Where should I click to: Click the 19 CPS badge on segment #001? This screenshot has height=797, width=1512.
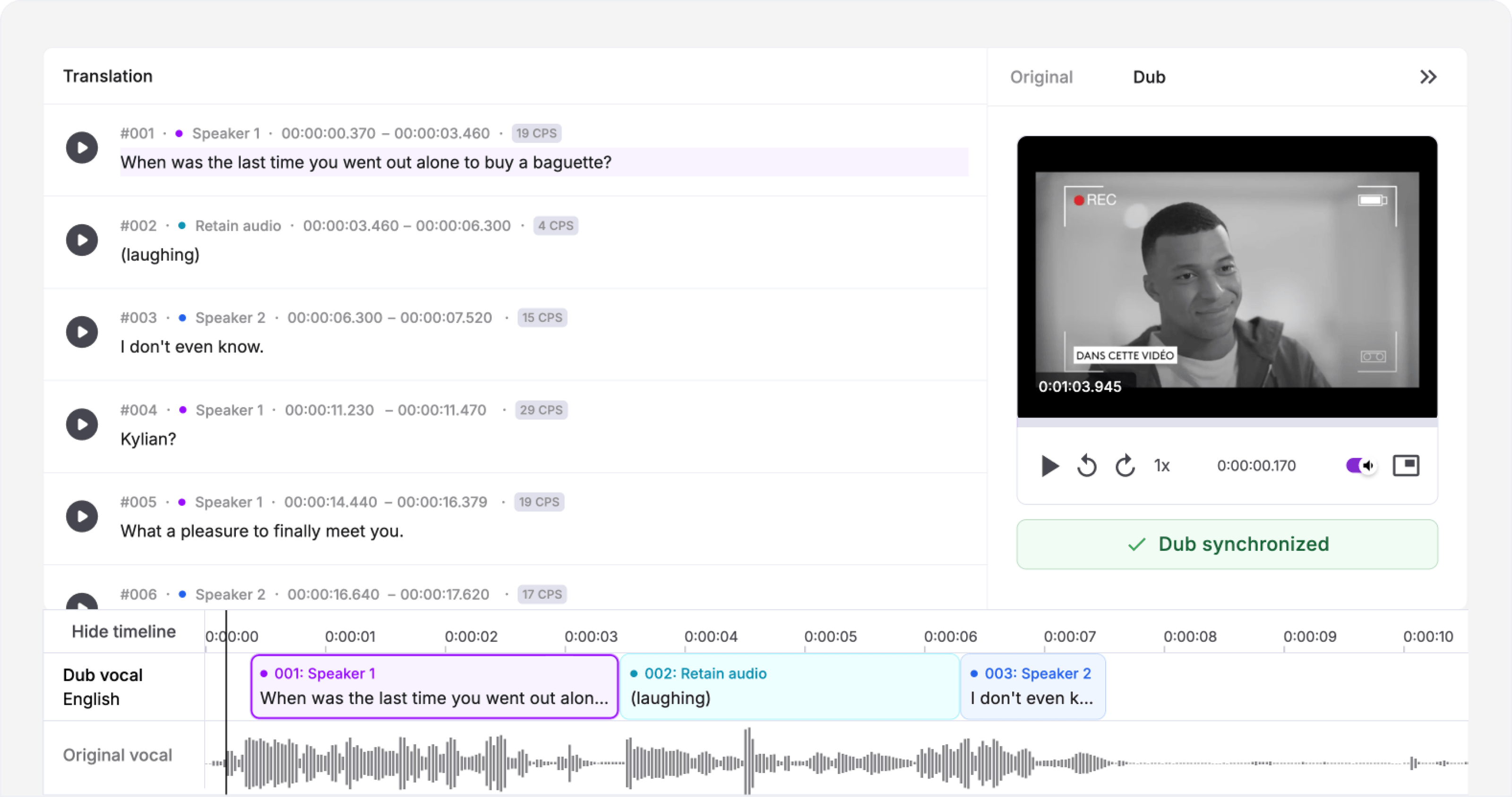(x=536, y=133)
